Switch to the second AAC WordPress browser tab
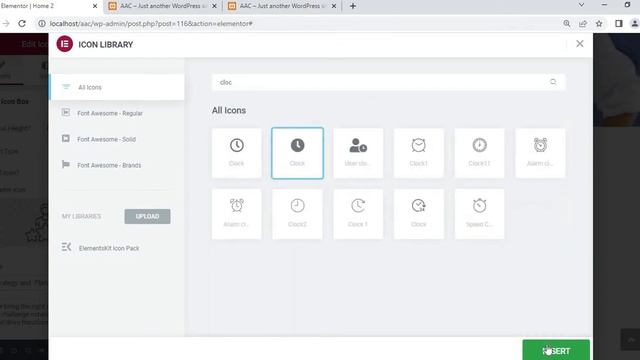The width and height of the screenshot is (640, 360). (162, 6)
